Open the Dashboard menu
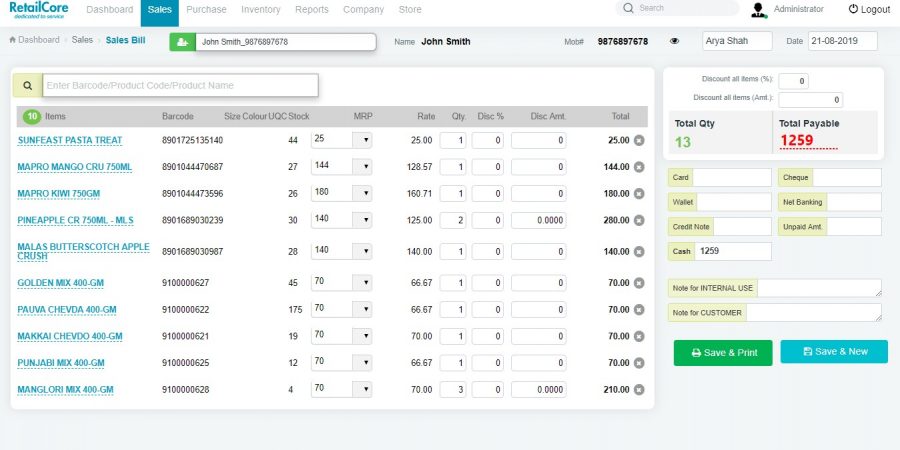Viewport: 900px width, 450px height. [x=110, y=10]
